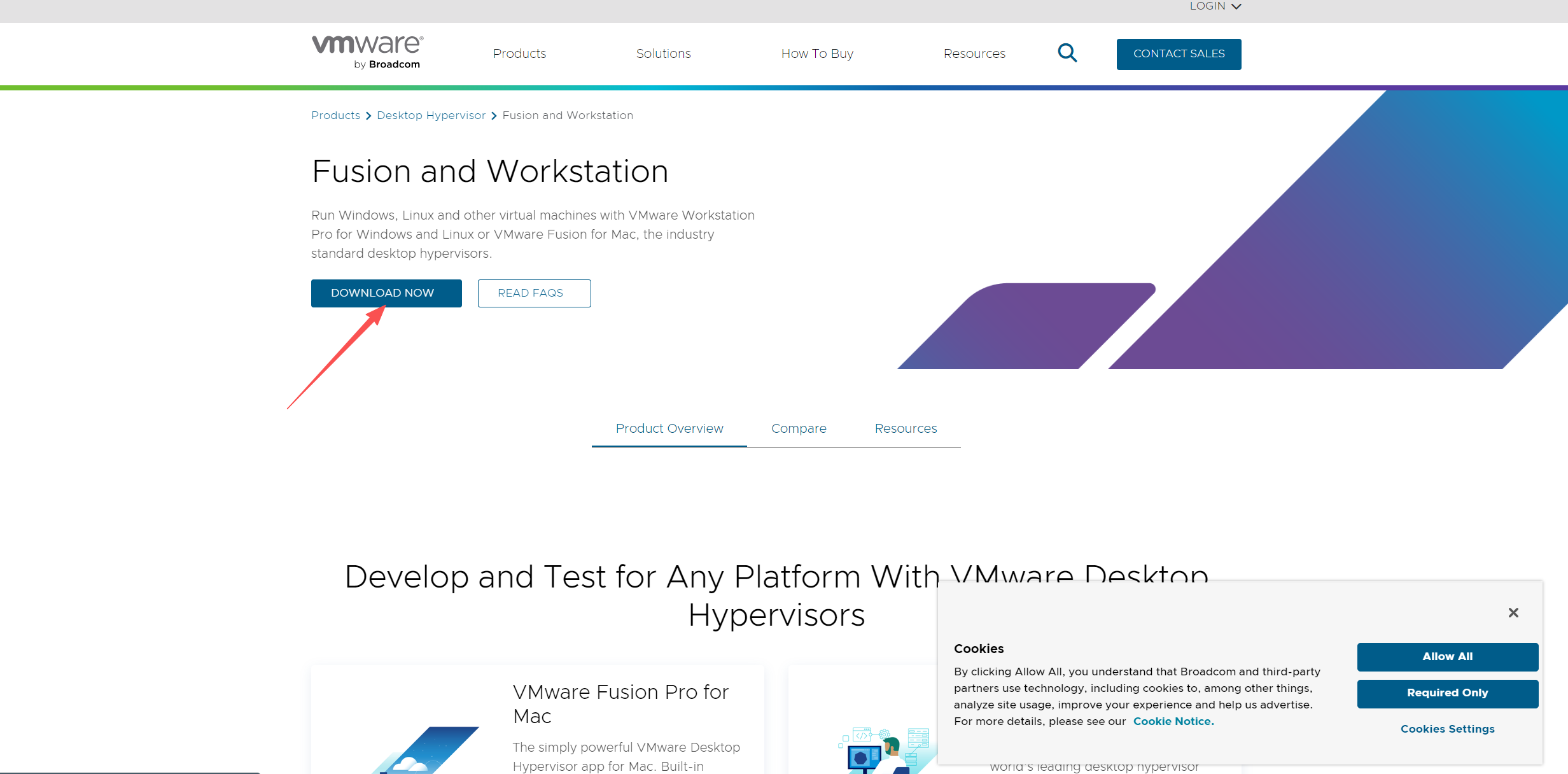
Task: Open the How To Buy menu
Action: click(x=817, y=53)
